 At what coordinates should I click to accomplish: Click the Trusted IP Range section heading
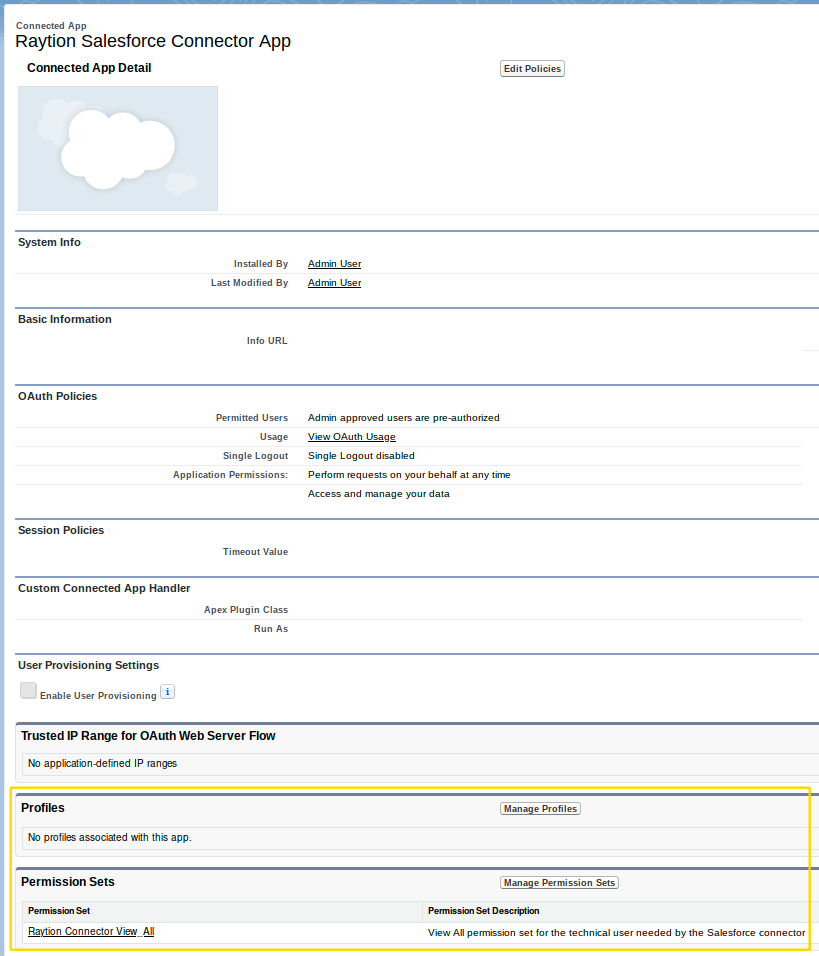point(148,736)
